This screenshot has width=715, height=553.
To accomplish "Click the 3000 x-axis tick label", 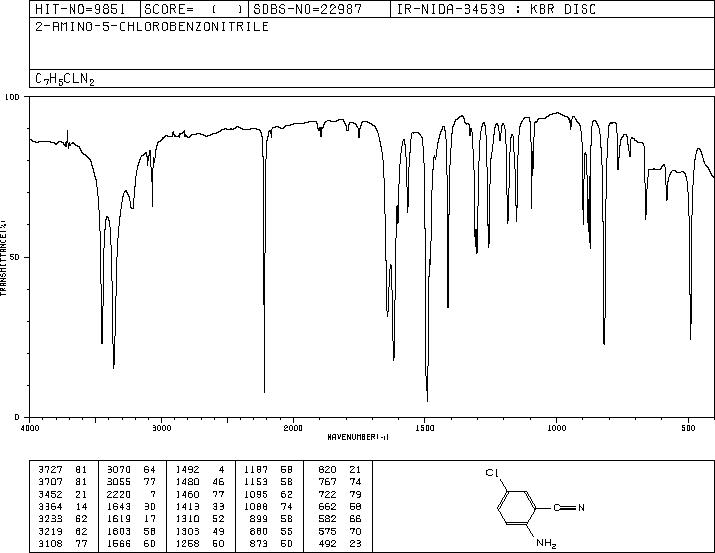I will click(x=161, y=428).
